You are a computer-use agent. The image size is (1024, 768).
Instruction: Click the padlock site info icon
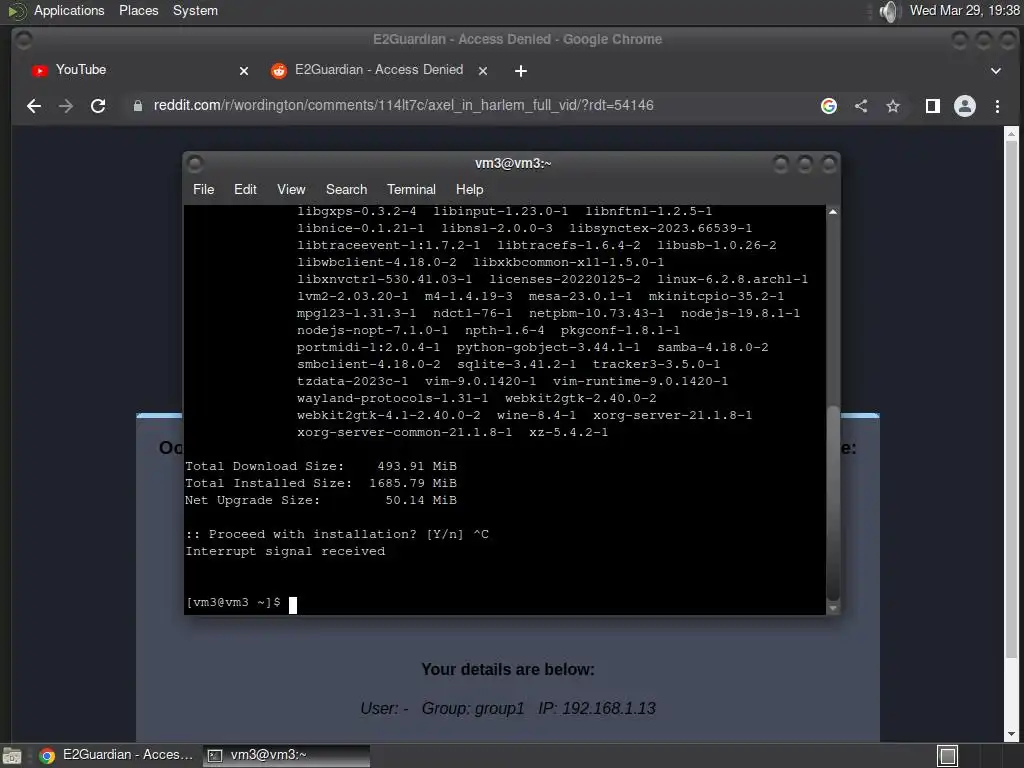coord(138,106)
